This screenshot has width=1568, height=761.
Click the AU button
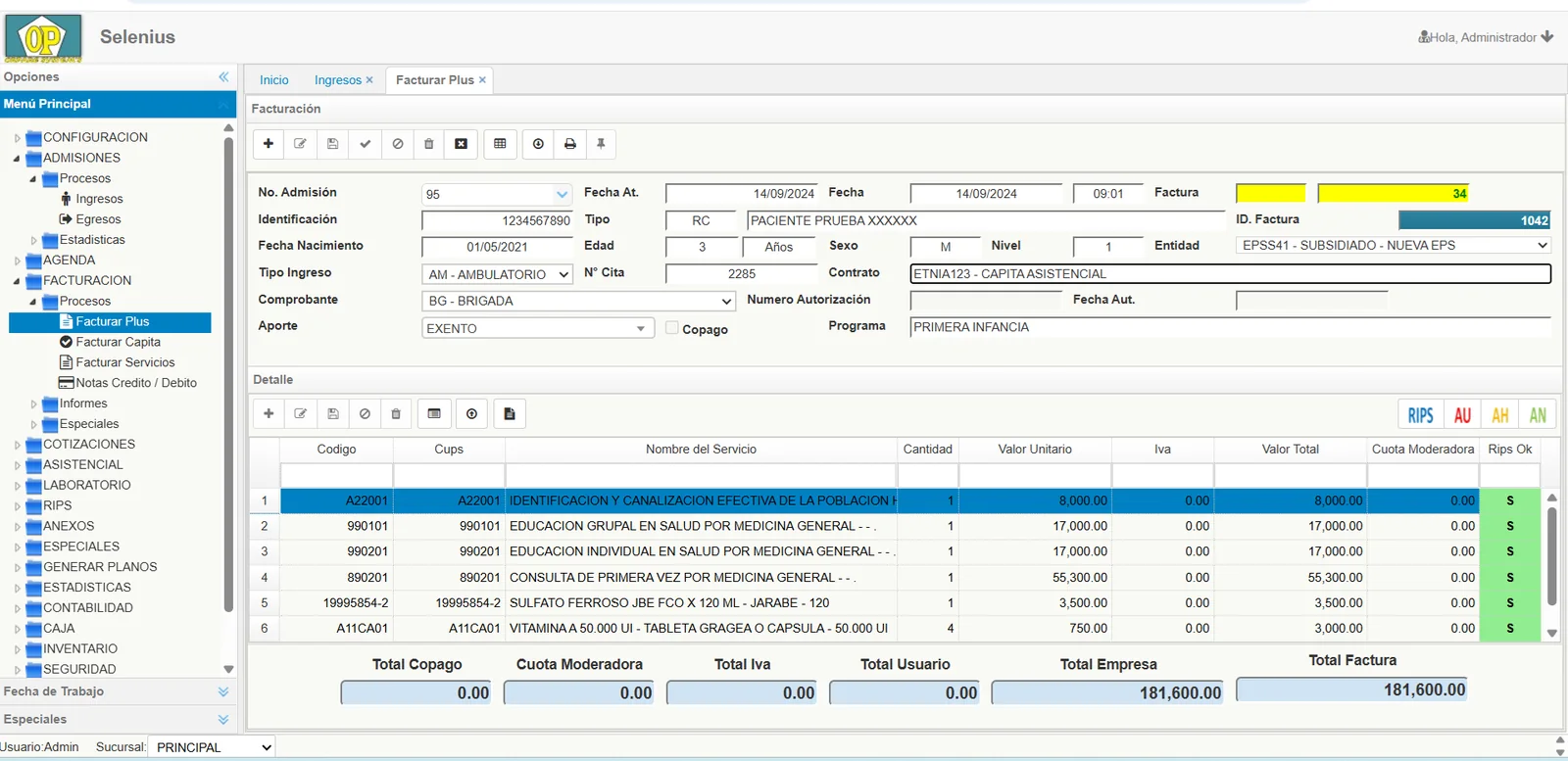[1462, 415]
